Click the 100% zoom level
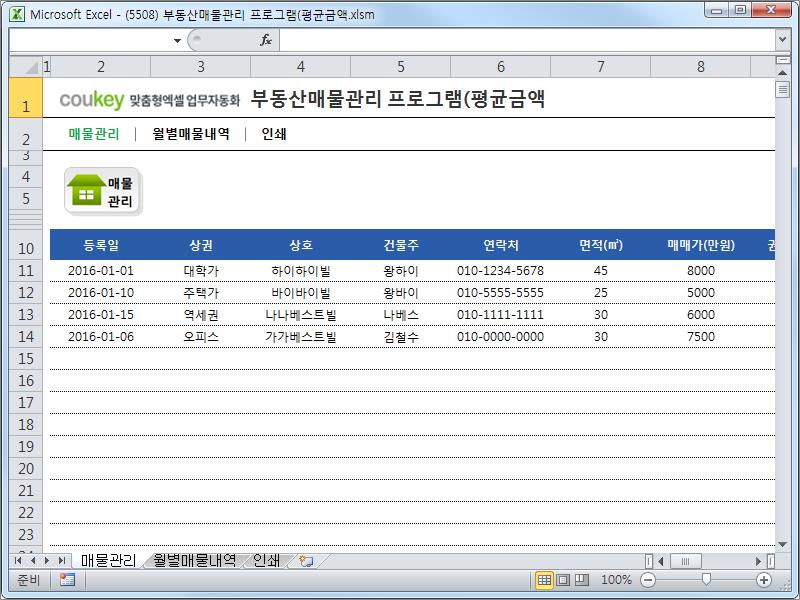 coord(616,580)
